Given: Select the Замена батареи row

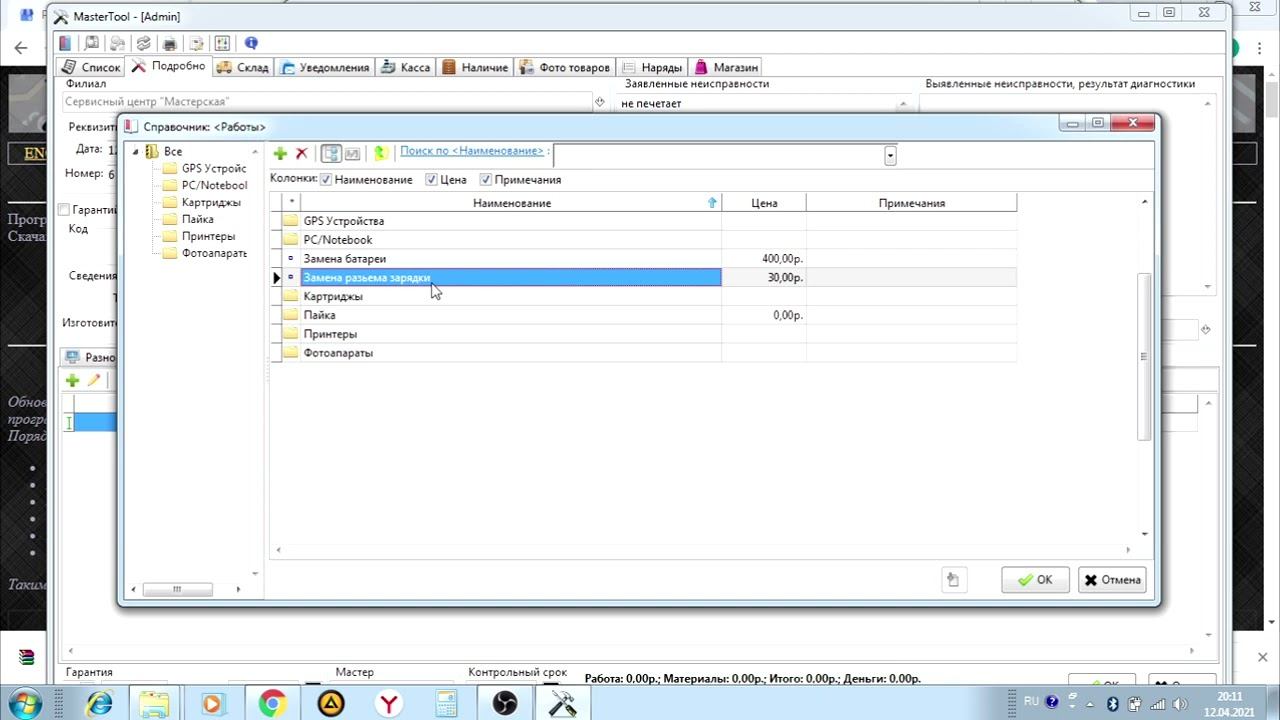Looking at the screenshot, I should pyautogui.click(x=645, y=259).
